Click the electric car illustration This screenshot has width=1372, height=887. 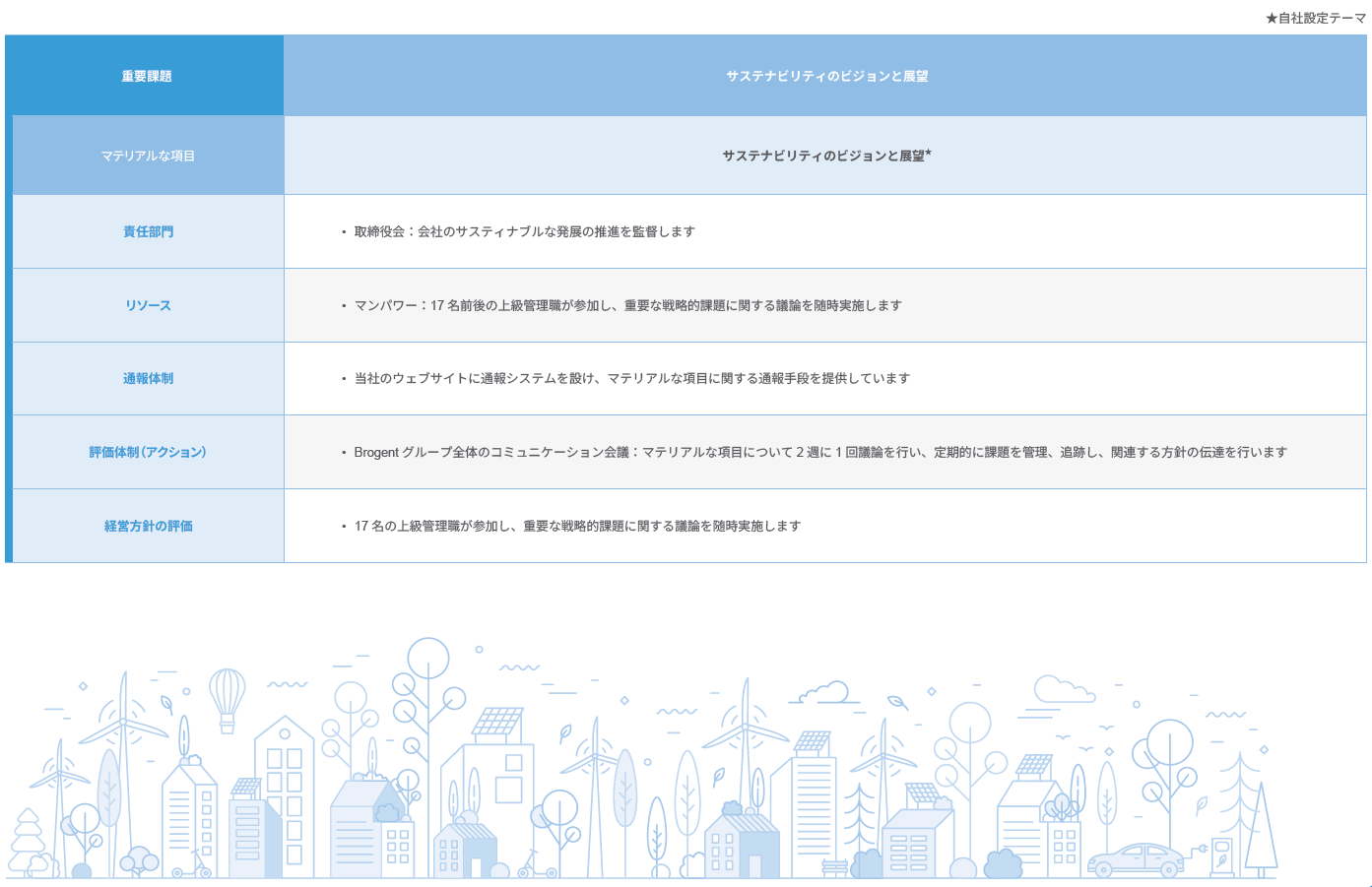pos(1137,859)
